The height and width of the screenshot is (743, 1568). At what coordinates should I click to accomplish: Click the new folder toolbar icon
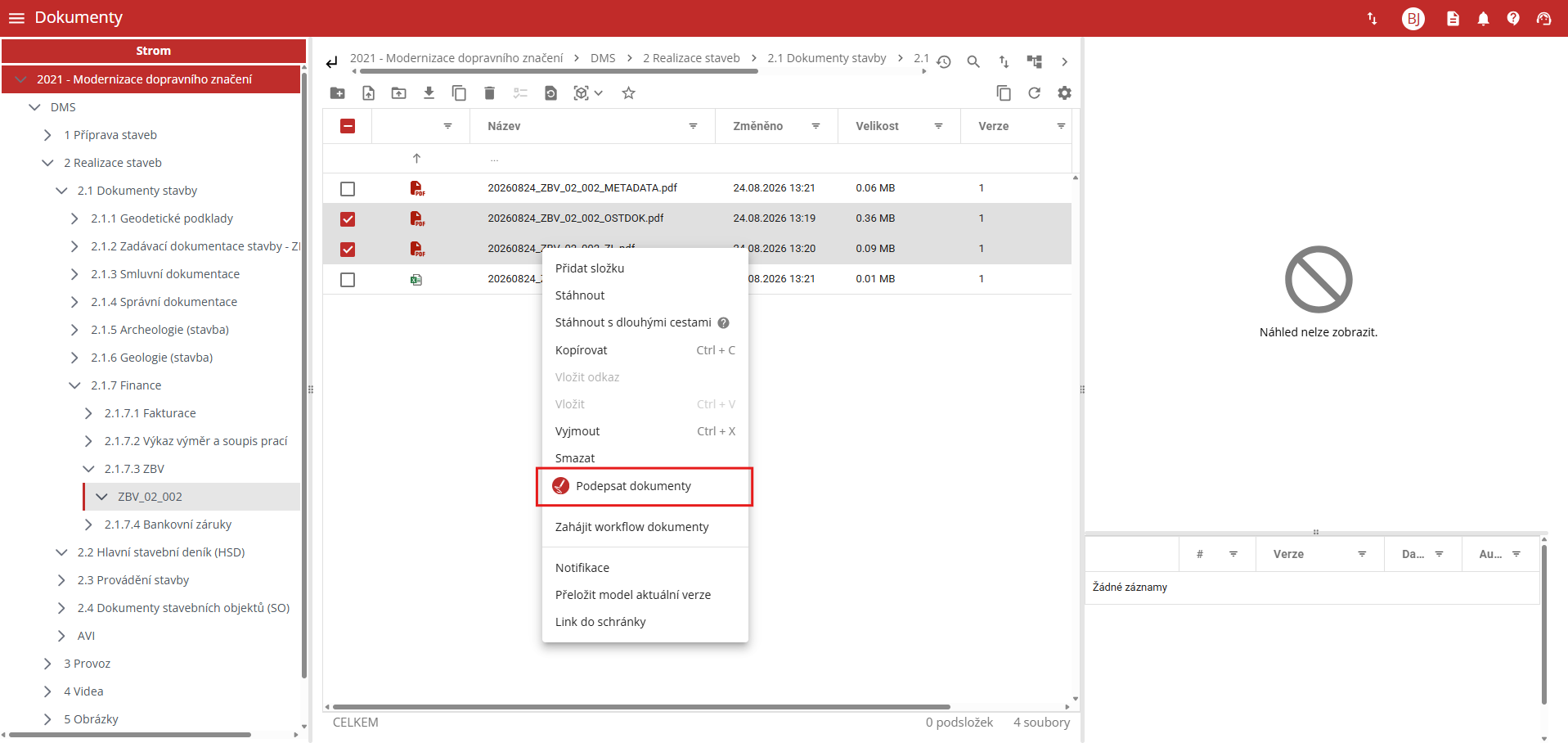tap(337, 93)
